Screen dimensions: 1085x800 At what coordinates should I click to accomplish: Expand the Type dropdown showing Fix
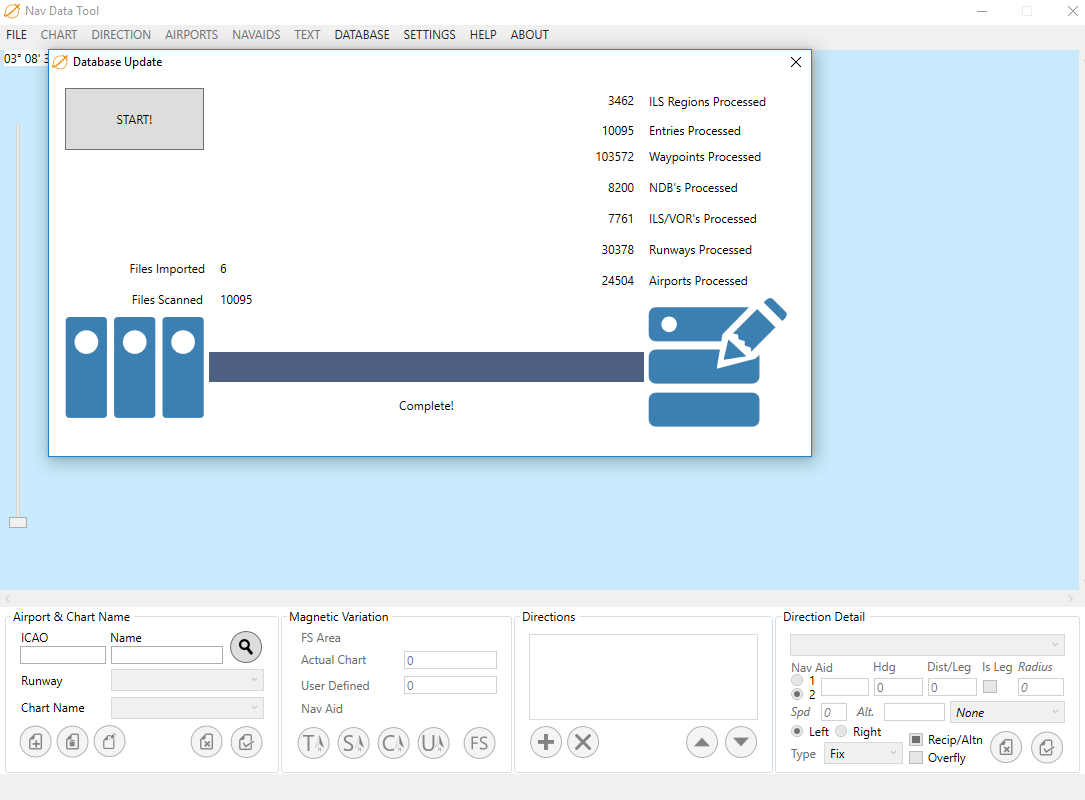click(x=863, y=754)
